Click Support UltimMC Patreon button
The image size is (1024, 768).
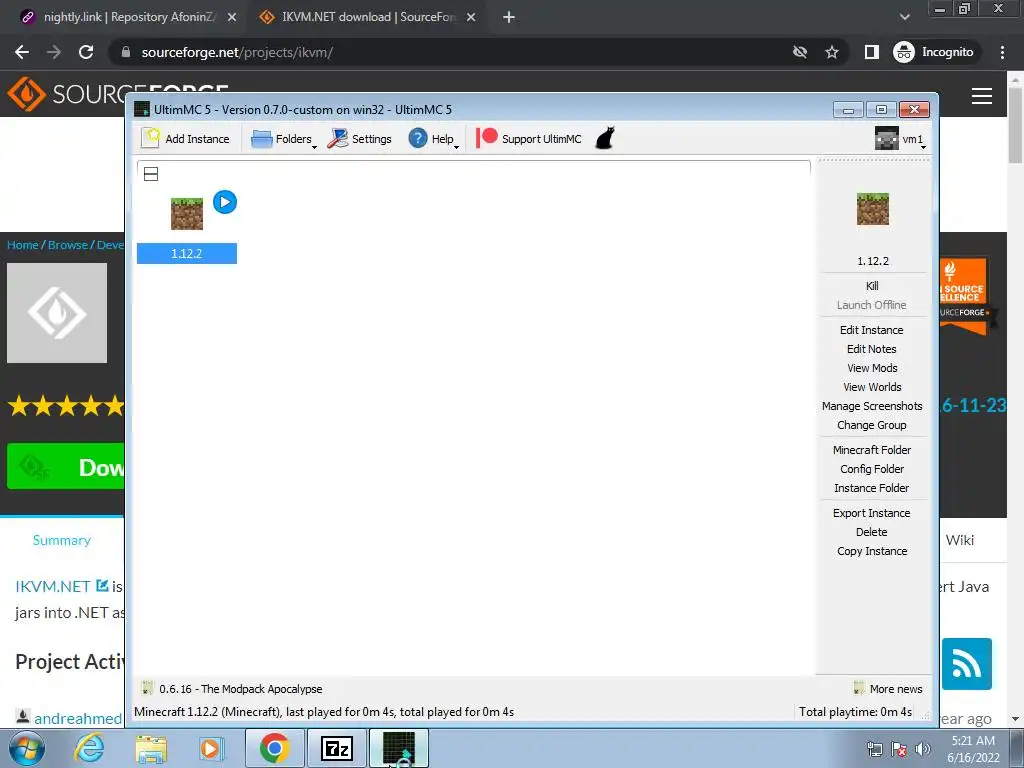[529, 138]
